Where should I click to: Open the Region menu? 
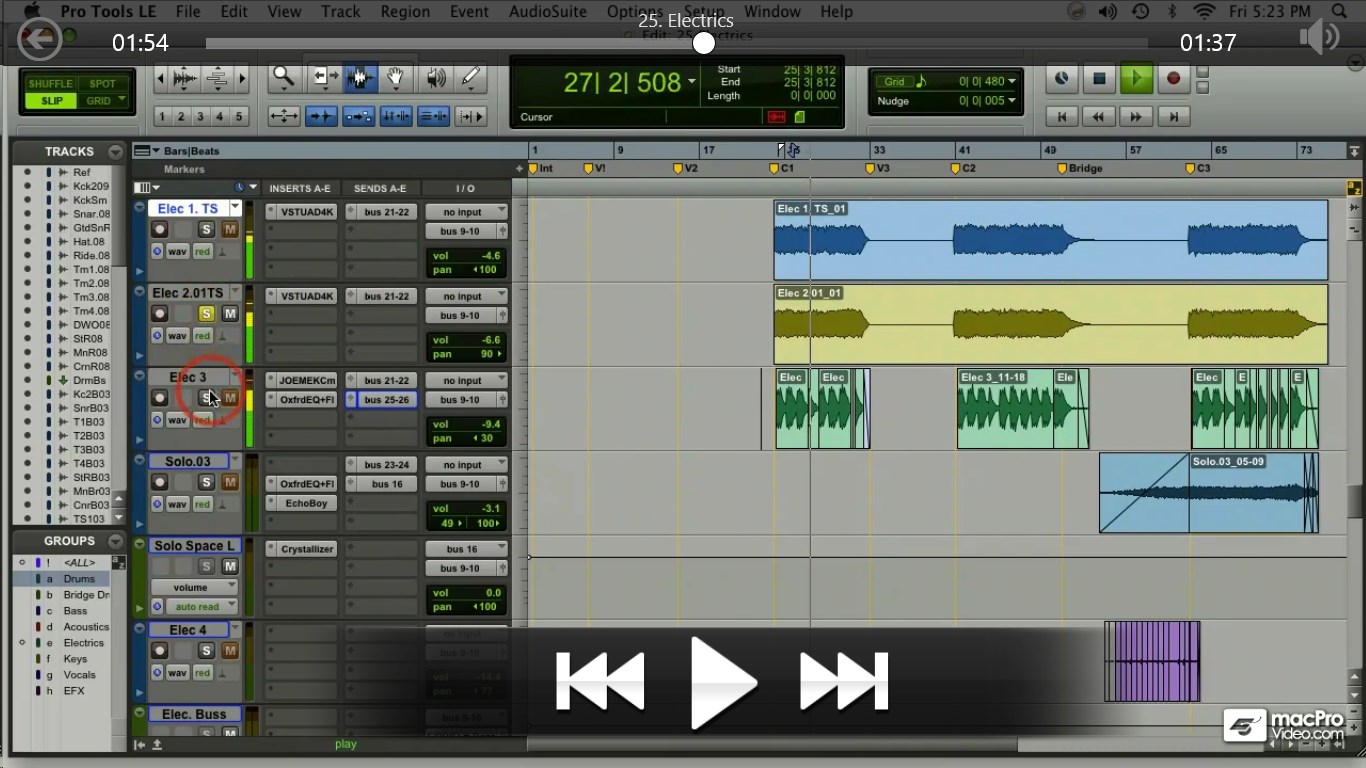pos(405,12)
